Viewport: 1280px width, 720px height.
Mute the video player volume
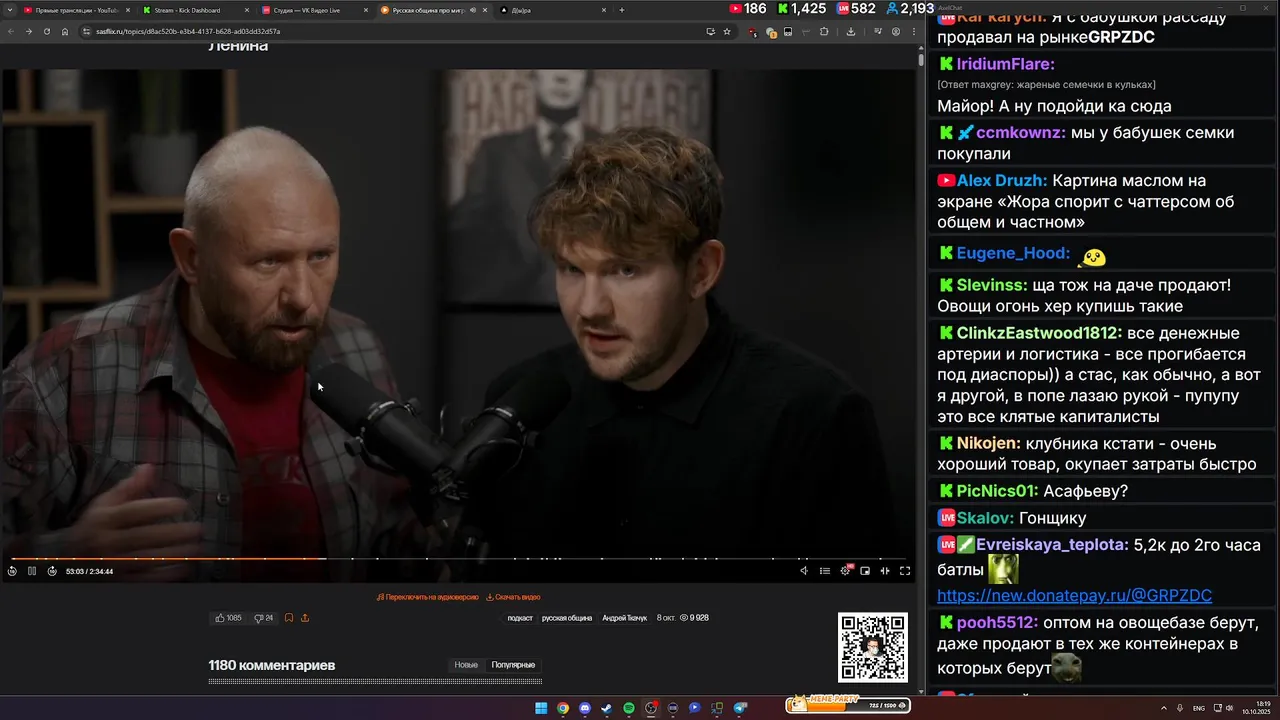pyautogui.click(x=804, y=571)
